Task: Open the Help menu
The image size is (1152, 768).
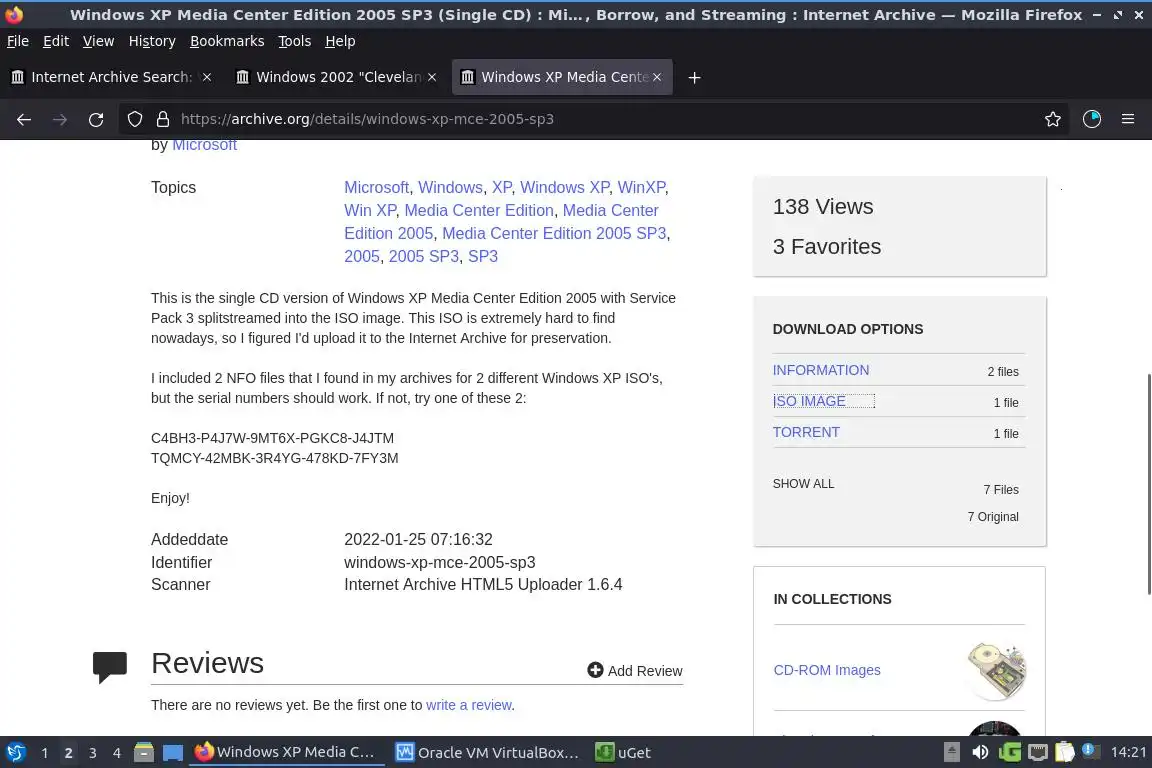Action: [340, 41]
